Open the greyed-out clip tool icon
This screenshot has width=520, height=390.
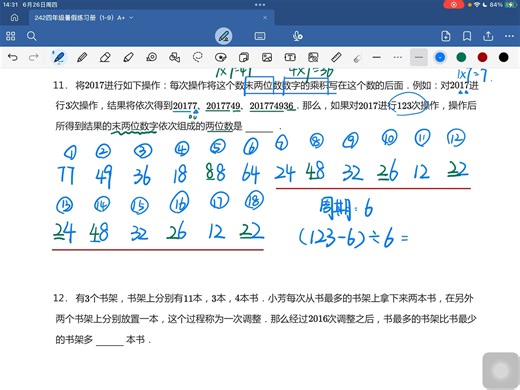[357, 59]
